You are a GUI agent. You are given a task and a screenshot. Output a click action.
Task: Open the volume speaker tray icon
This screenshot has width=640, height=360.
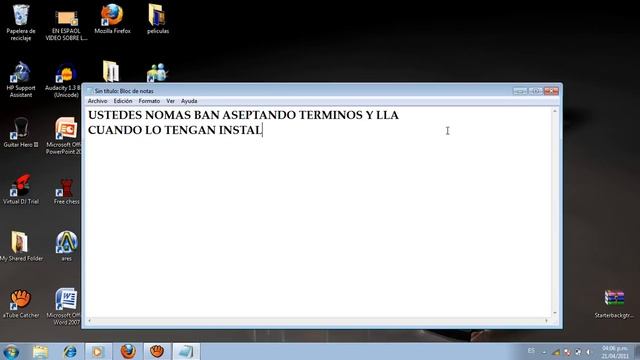coord(588,352)
